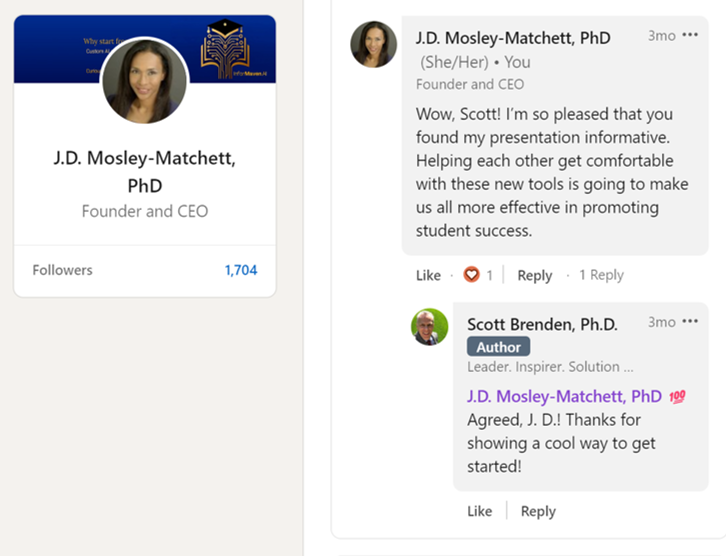Reply to Scott Brenden's comment
Image resolution: width=726 pixels, height=556 pixels.
point(538,511)
